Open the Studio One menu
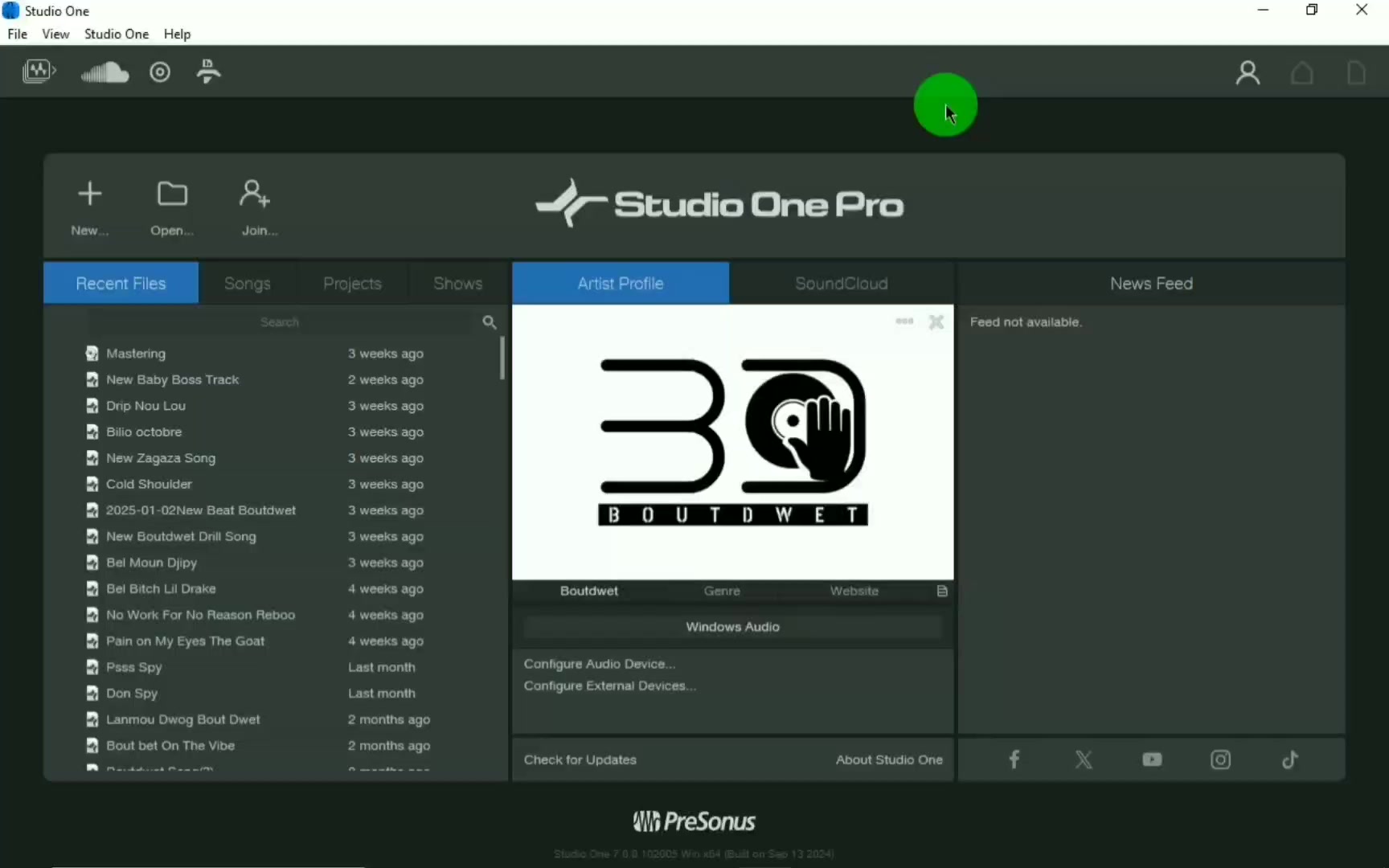Image resolution: width=1389 pixels, height=868 pixels. pos(117,34)
